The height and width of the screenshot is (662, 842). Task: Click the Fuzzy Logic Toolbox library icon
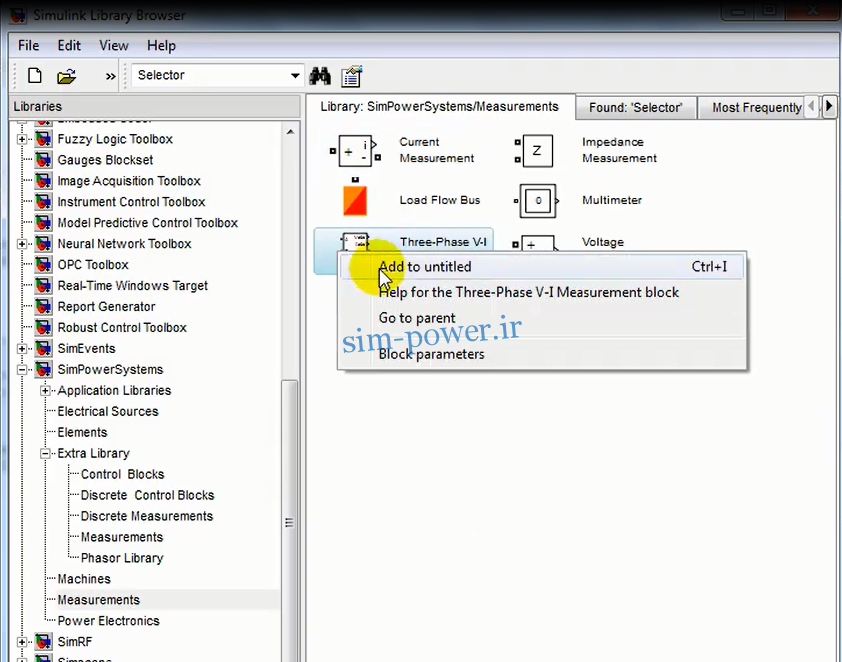43,140
